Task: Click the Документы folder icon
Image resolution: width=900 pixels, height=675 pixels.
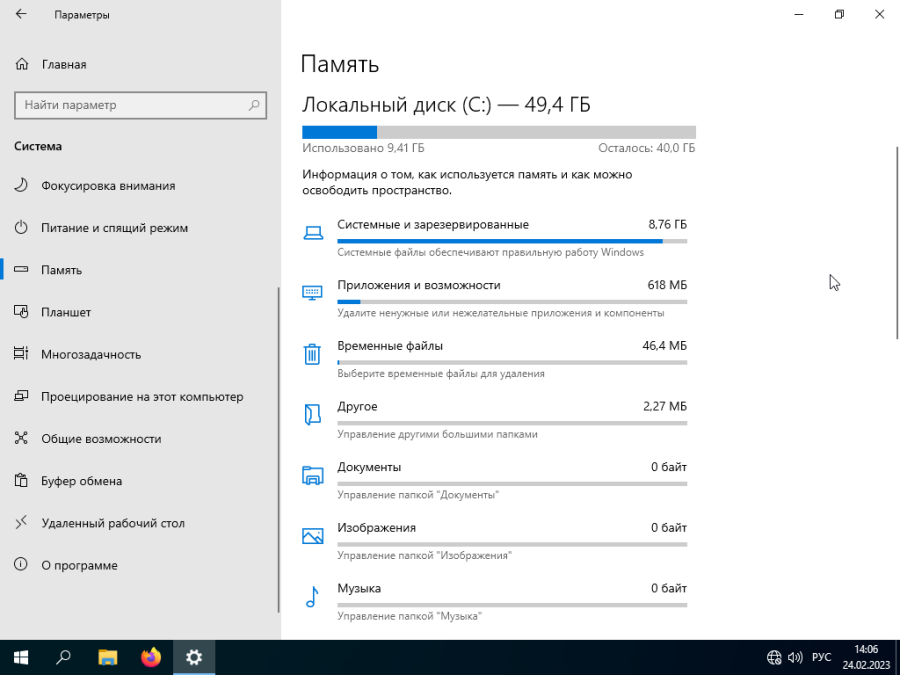Action: click(x=313, y=475)
